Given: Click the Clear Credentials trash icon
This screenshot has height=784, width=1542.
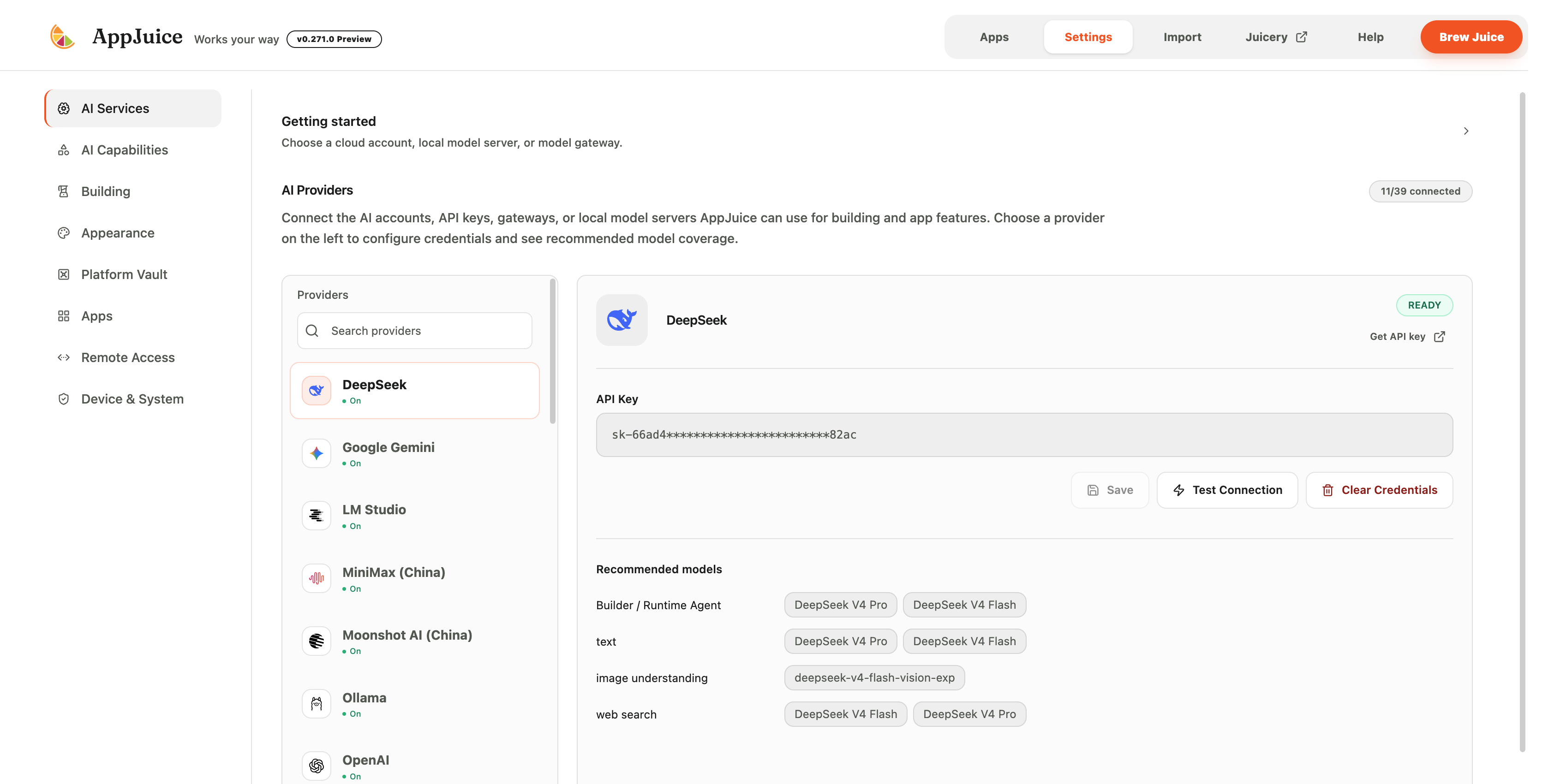Looking at the screenshot, I should [1328, 490].
